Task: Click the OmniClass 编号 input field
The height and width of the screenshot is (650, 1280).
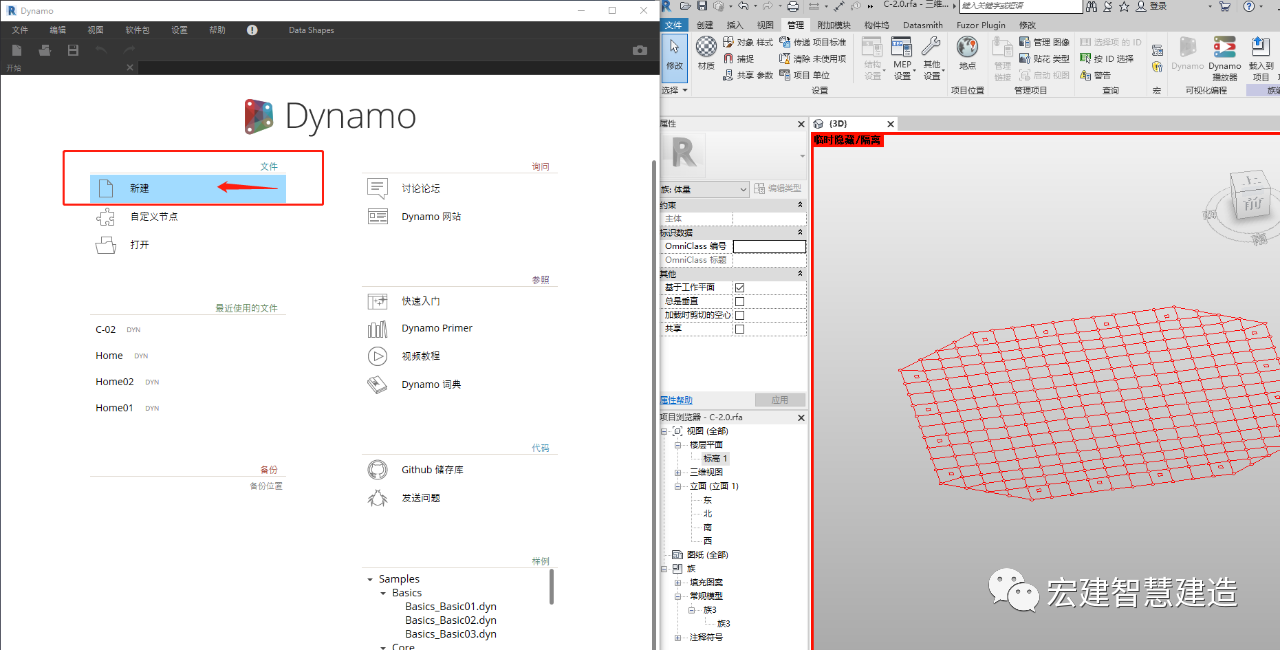Action: pos(769,246)
